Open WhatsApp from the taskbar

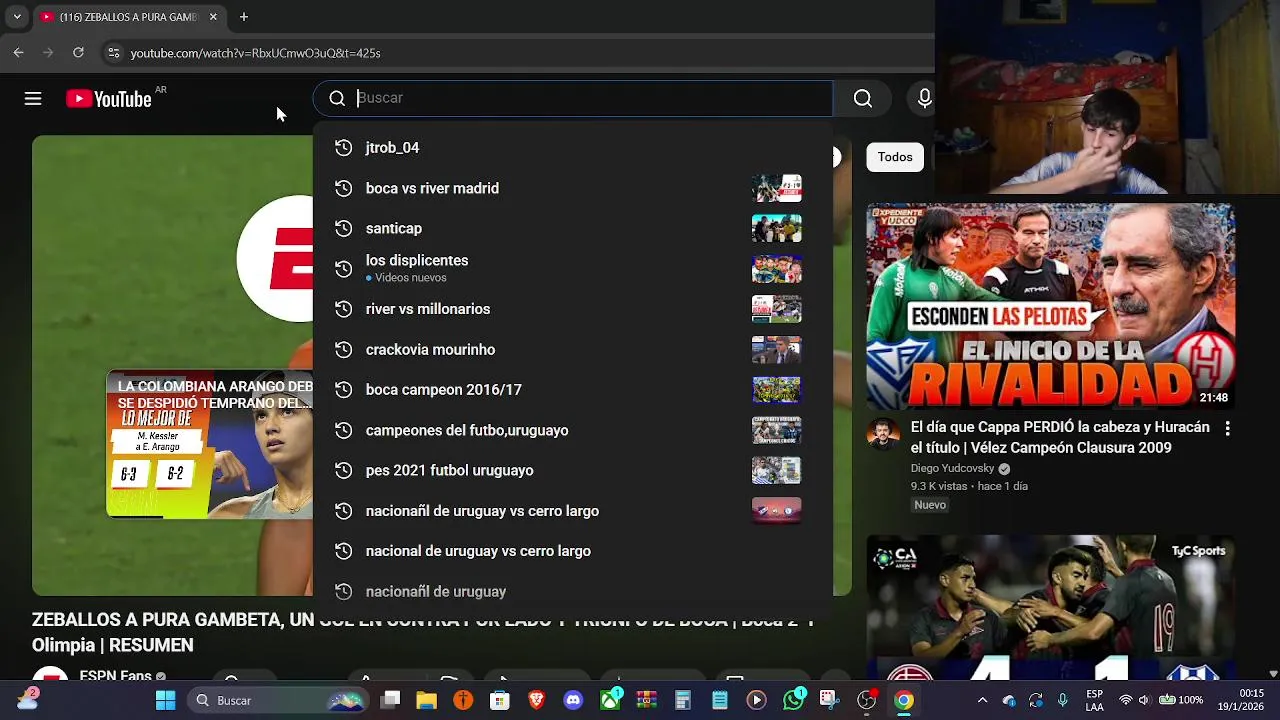[x=794, y=699]
